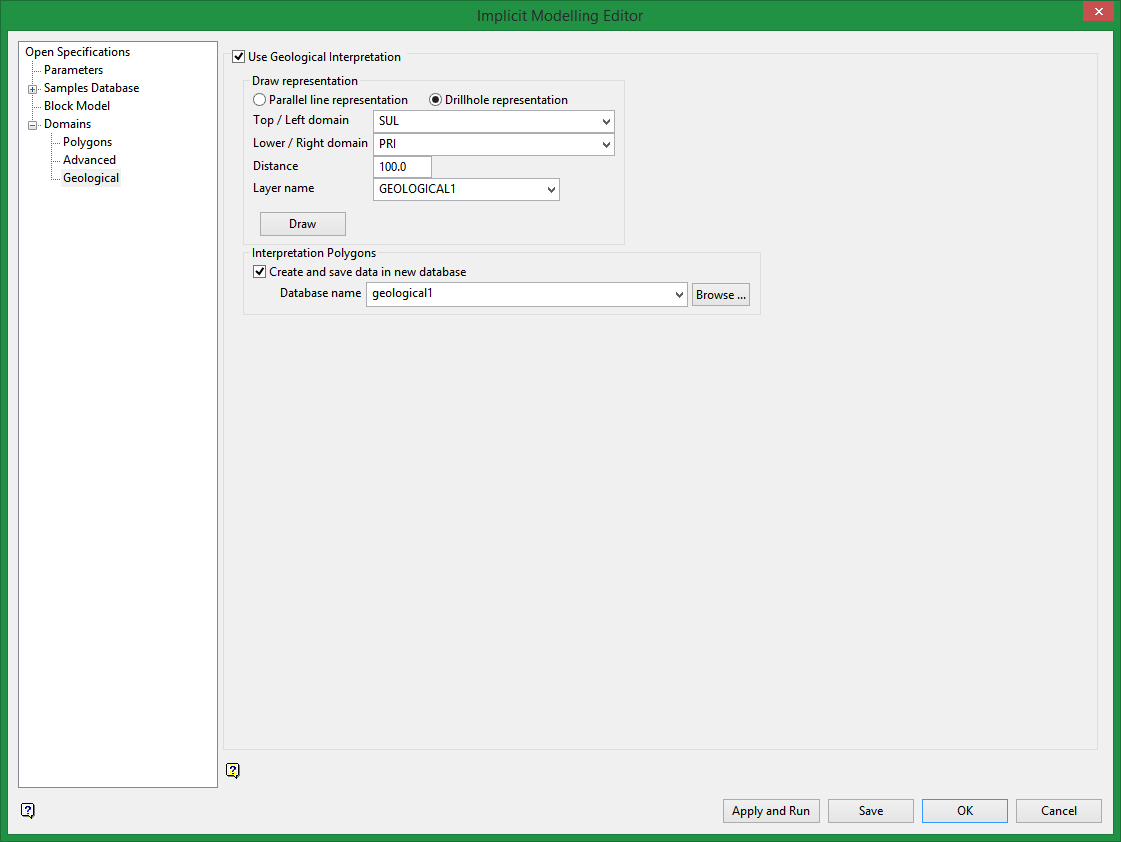Collapse the Domains tree node
This screenshot has width=1121, height=842.
pos(32,125)
